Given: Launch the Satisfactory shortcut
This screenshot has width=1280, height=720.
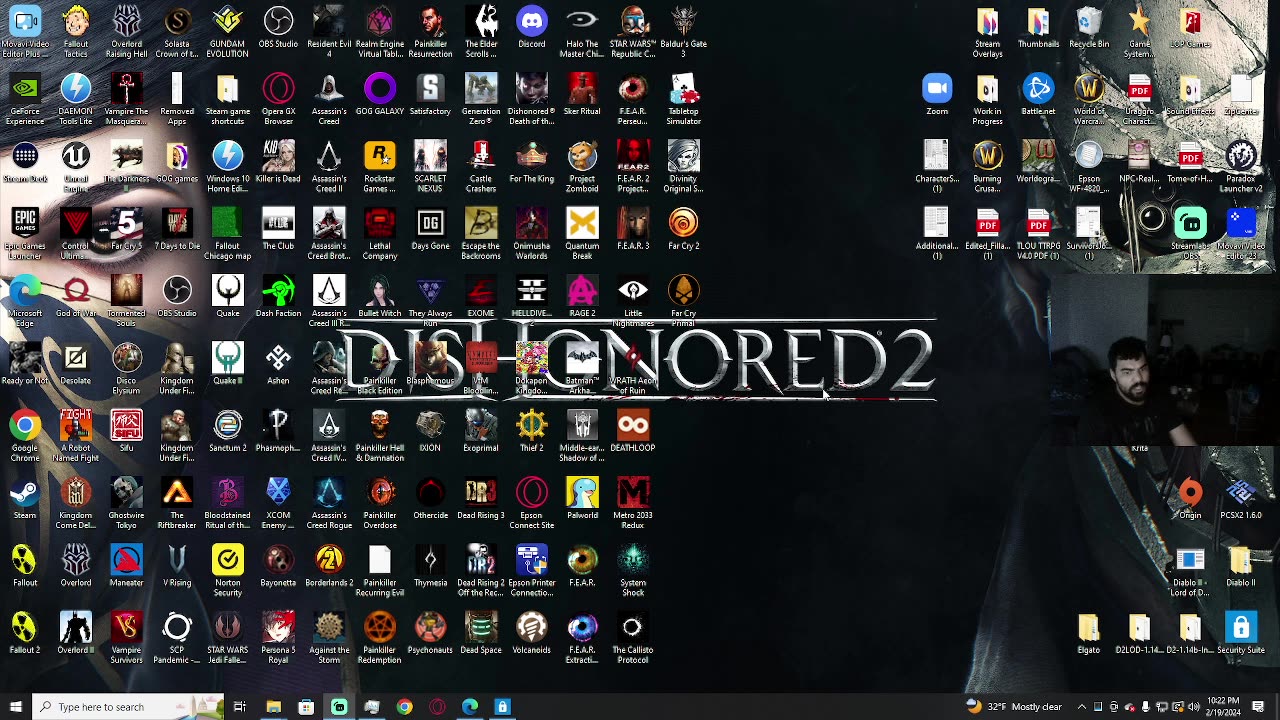Looking at the screenshot, I should (430, 94).
